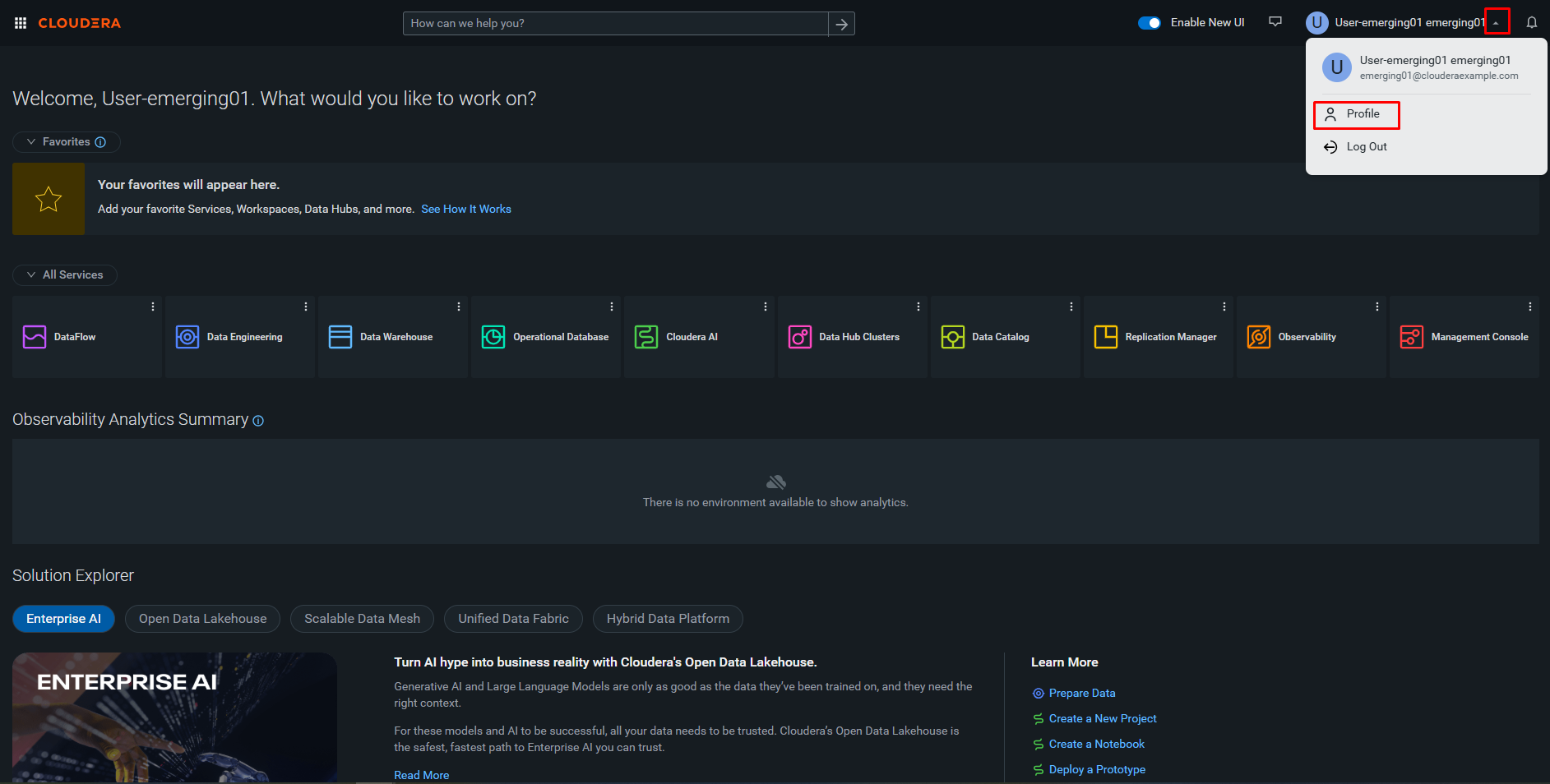Image resolution: width=1550 pixels, height=784 pixels.
Task: Open the DataFlow service icon
Action: pyautogui.click(x=35, y=337)
